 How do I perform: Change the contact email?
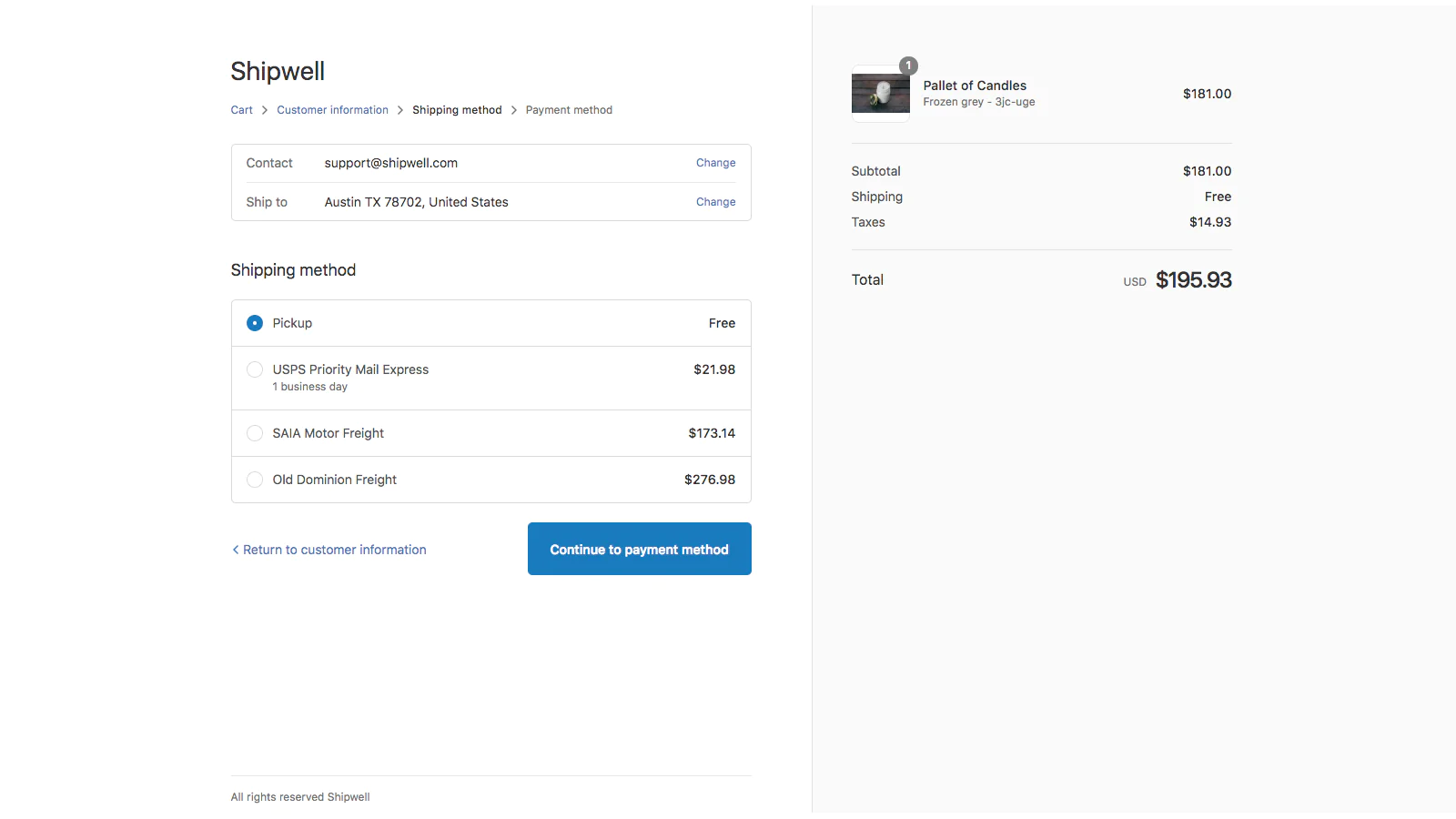coord(715,163)
